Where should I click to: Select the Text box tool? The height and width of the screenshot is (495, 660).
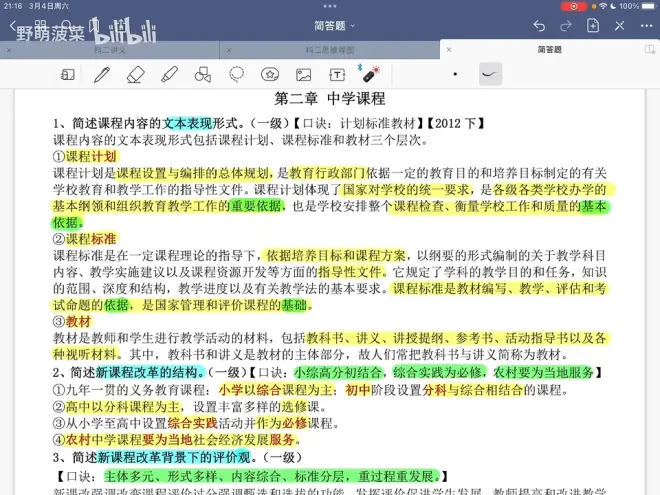[x=338, y=74]
